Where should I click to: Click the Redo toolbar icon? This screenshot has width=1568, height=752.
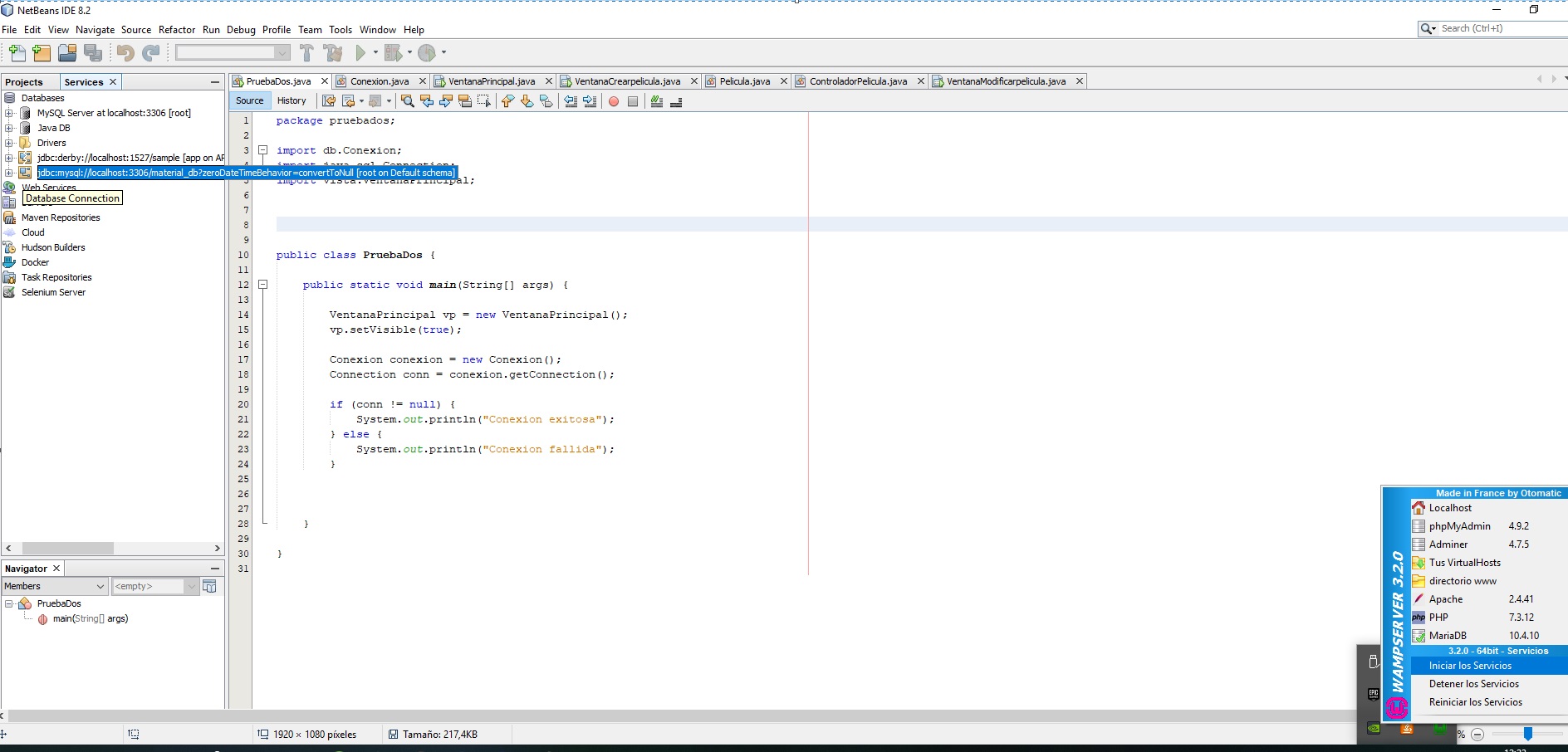click(151, 53)
